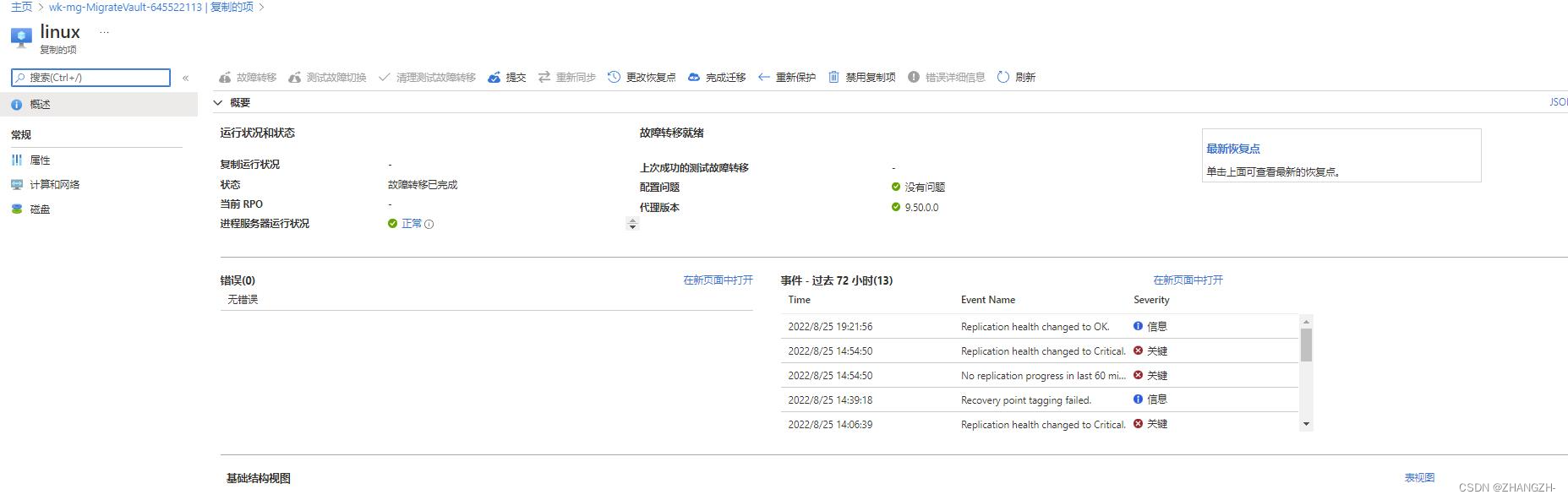This screenshot has height=500, width=1568.
Task: Click wk-mg-MigrateVault breadcrumb link
Action: click(151, 7)
